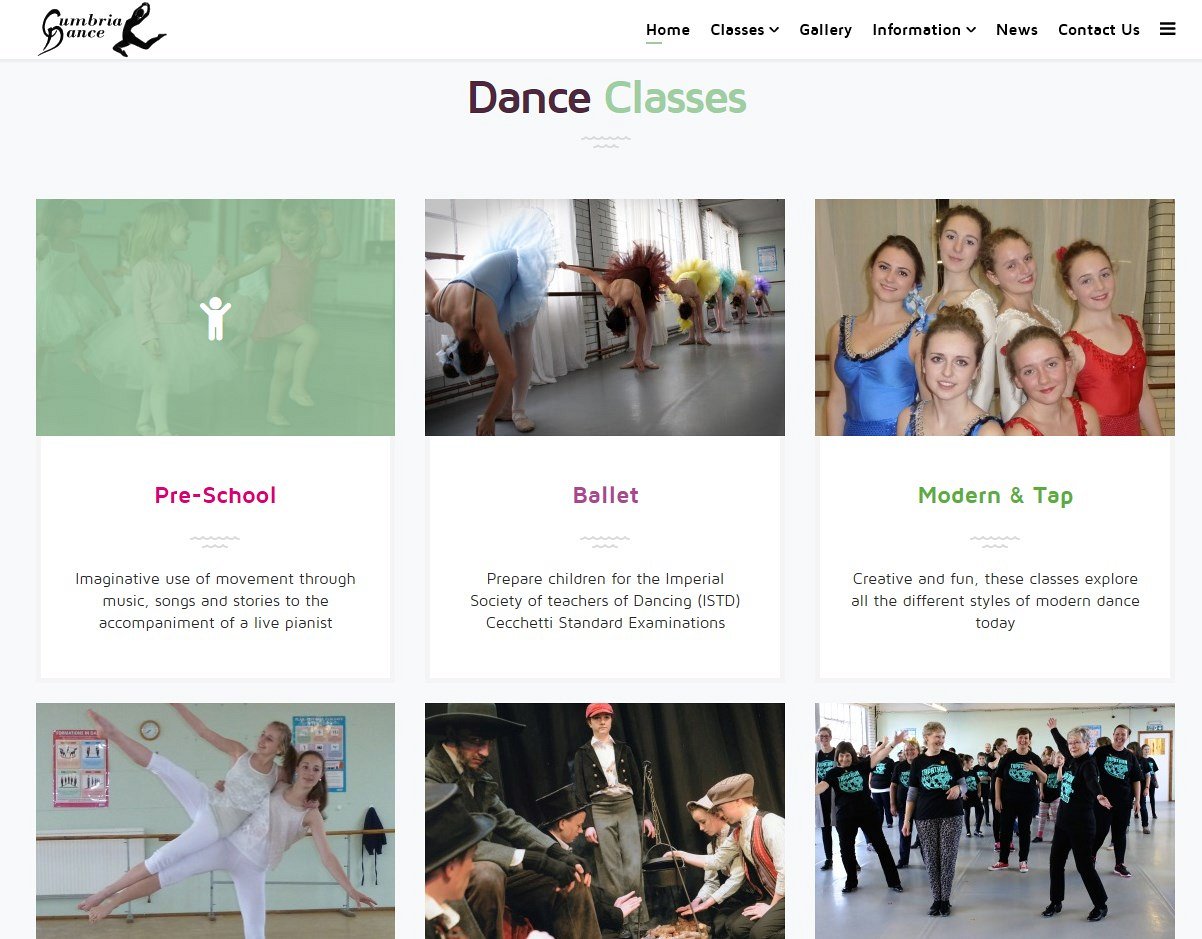Click the Modern & Tap group portrait photo
Viewport: 1202px width, 939px height.
995,317
